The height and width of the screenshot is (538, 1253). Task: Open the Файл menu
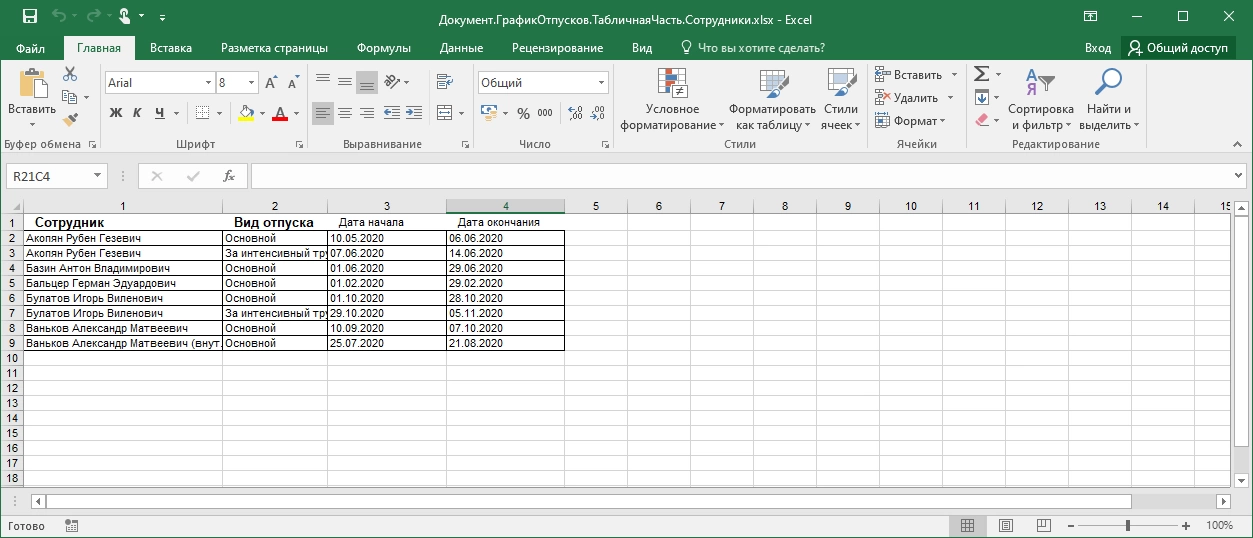click(30, 48)
